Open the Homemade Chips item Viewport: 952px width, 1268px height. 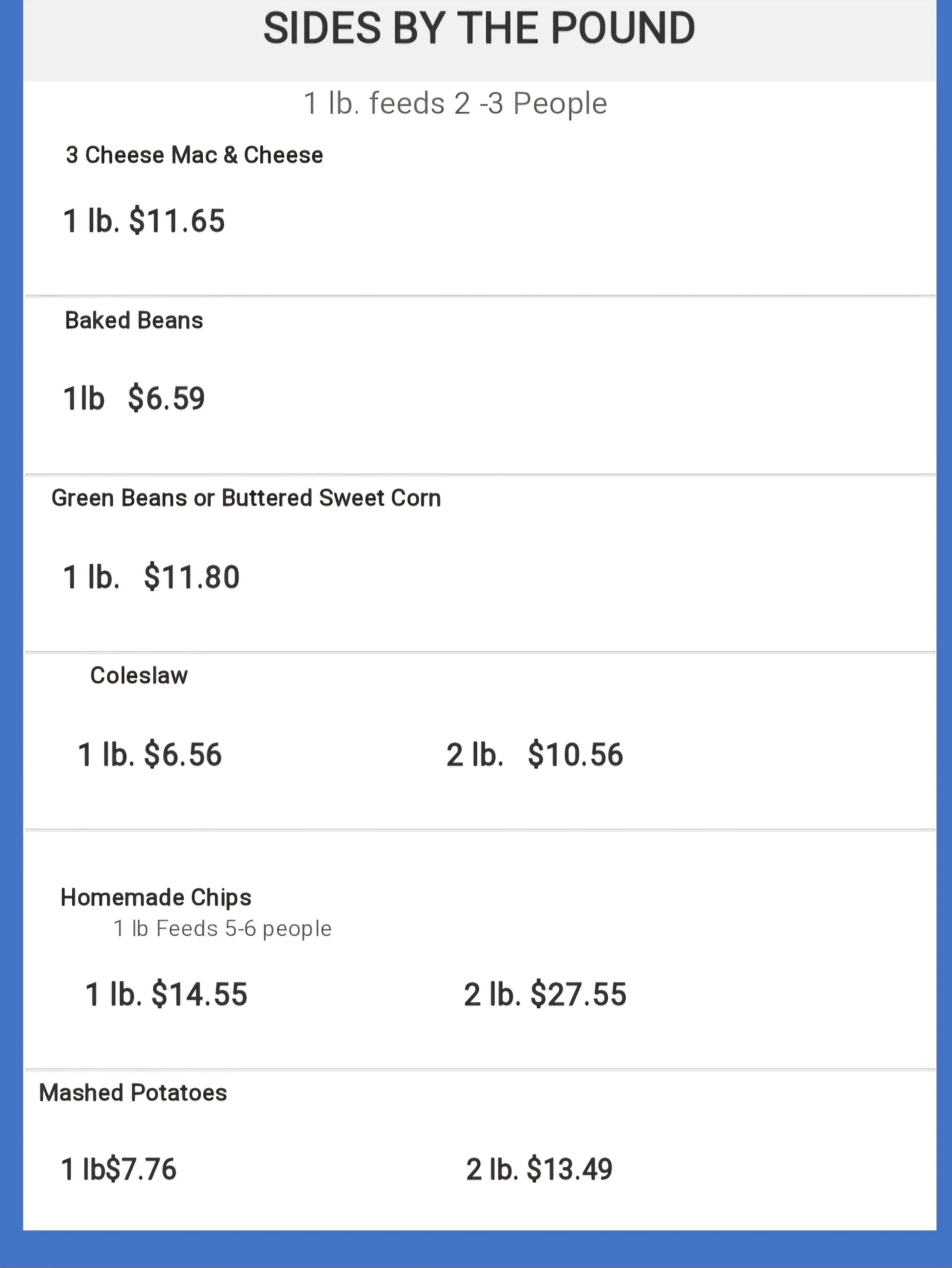(x=156, y=897)
